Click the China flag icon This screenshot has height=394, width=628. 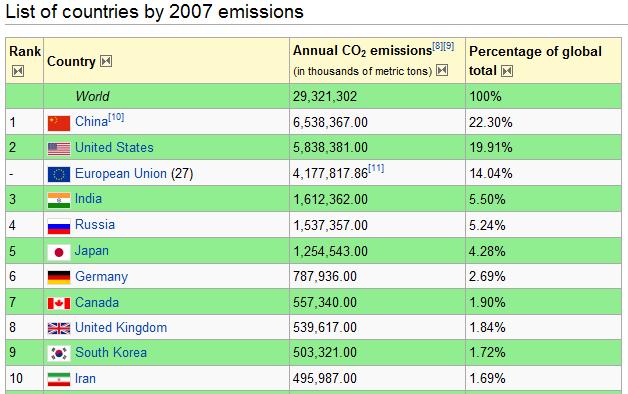point(59,123)
